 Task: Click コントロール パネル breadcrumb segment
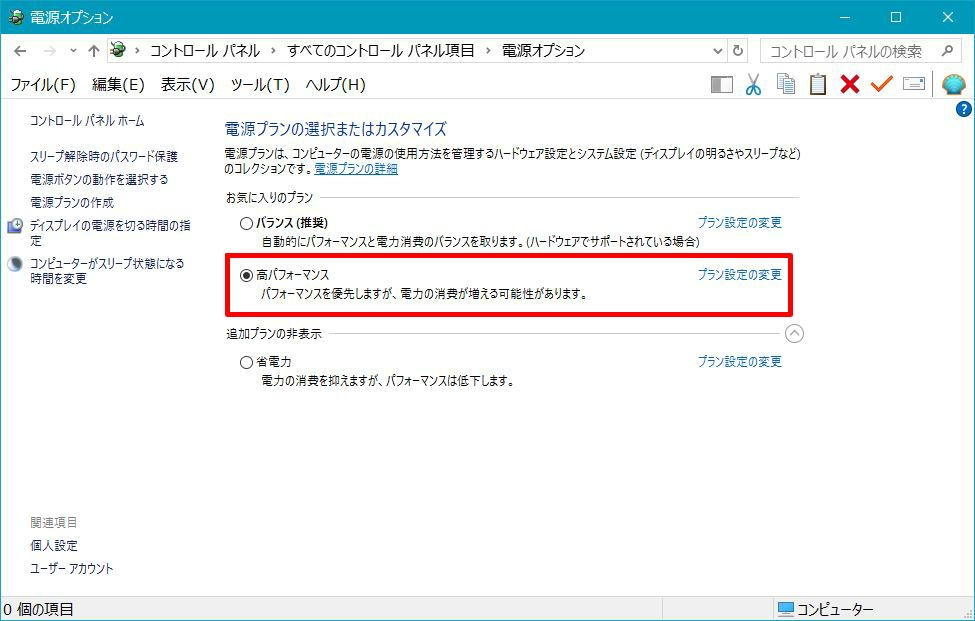point(205,50)
